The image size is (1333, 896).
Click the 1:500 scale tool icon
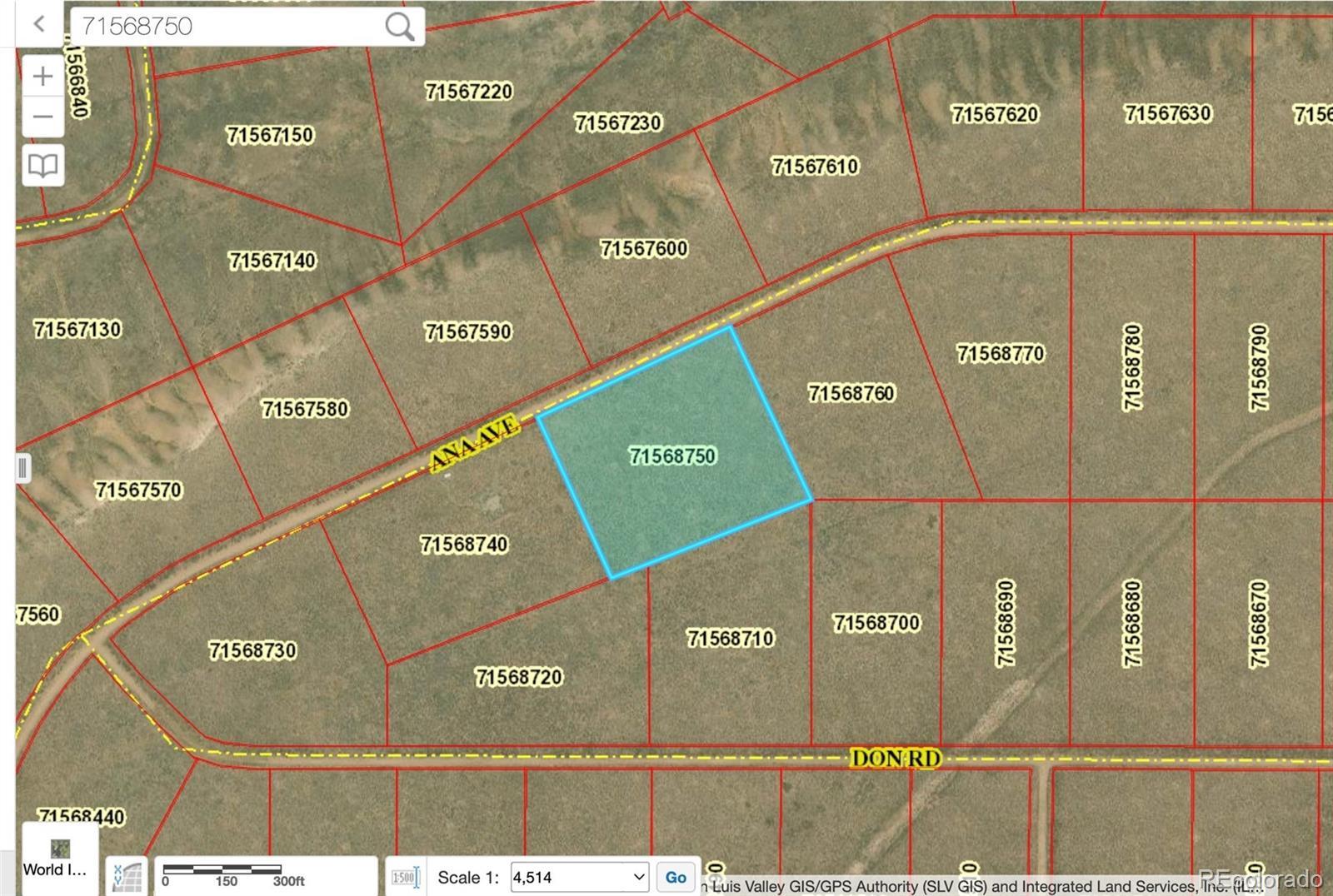(405, 878)
